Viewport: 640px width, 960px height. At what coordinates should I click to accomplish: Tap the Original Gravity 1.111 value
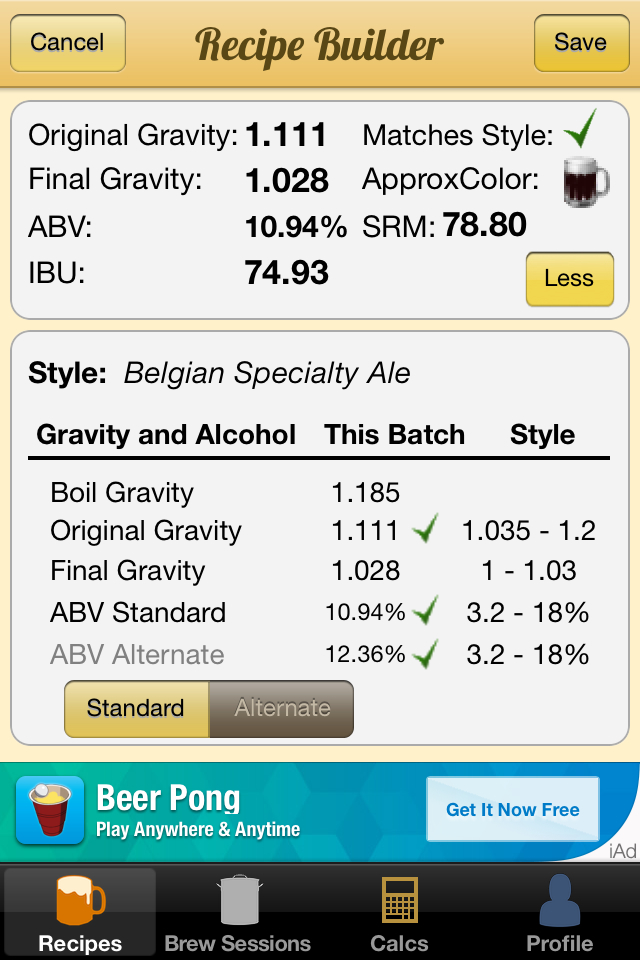285,135
